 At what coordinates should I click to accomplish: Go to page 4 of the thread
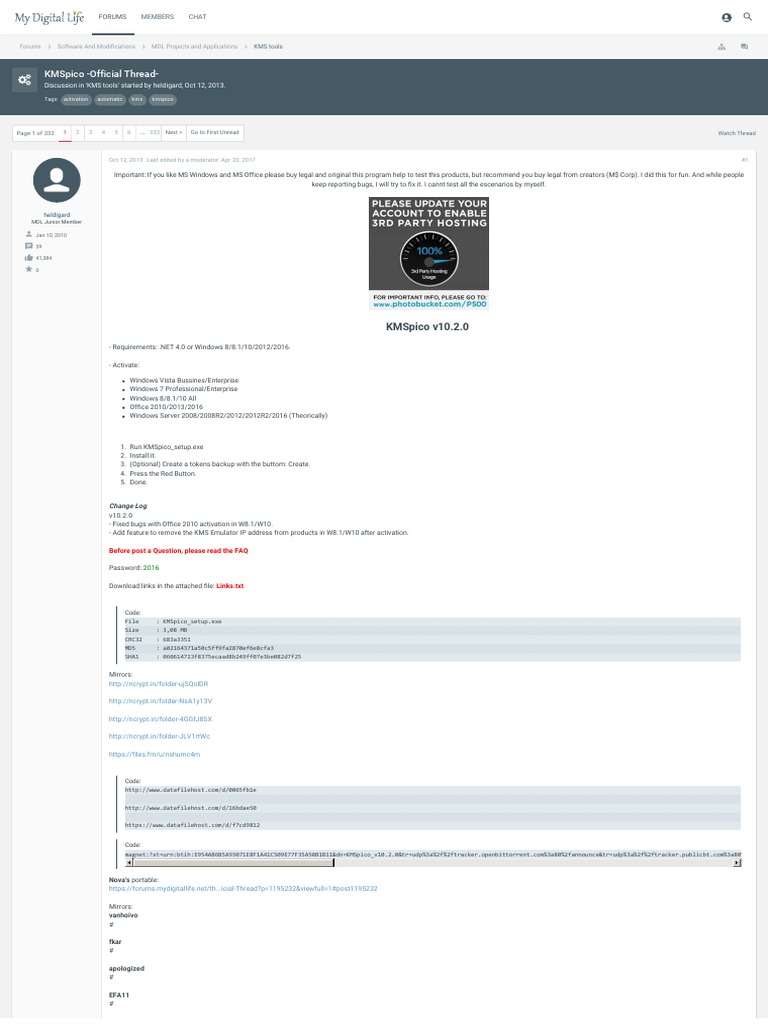tap(103, 133)
